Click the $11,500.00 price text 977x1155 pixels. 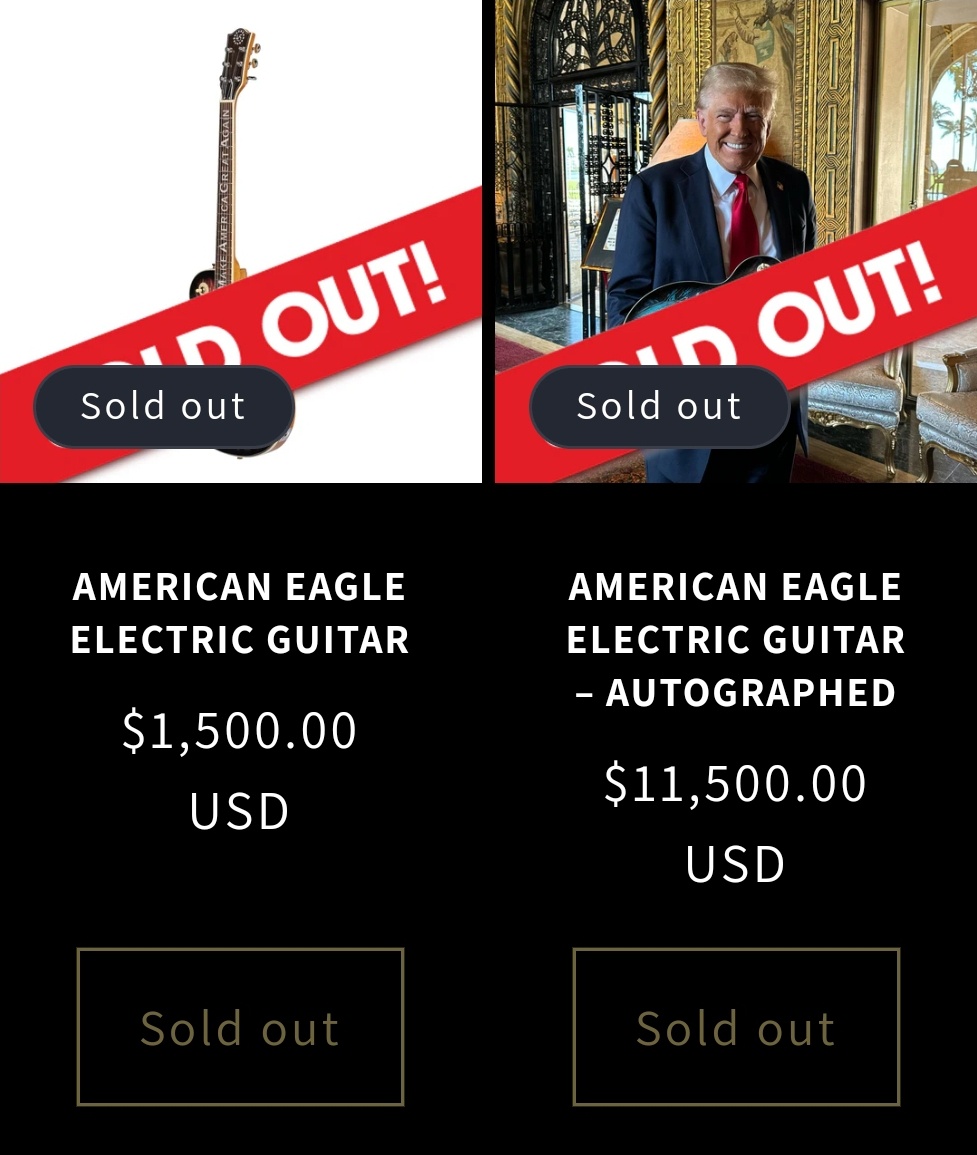[x=735, y=783]
